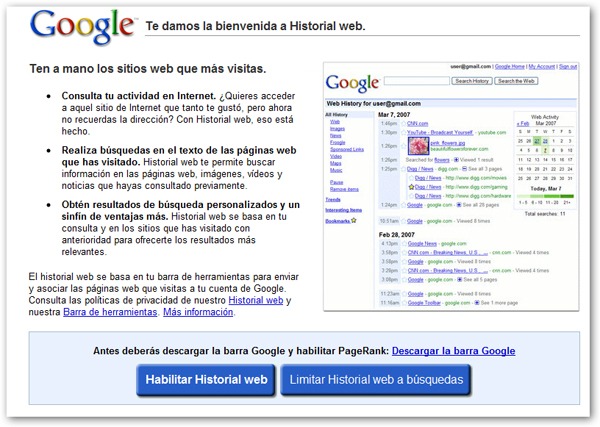This screenshot has width=600, height=427.
Task: Select highlighted day 28 in the Web Activity calendar
Action: pos(545,141)
